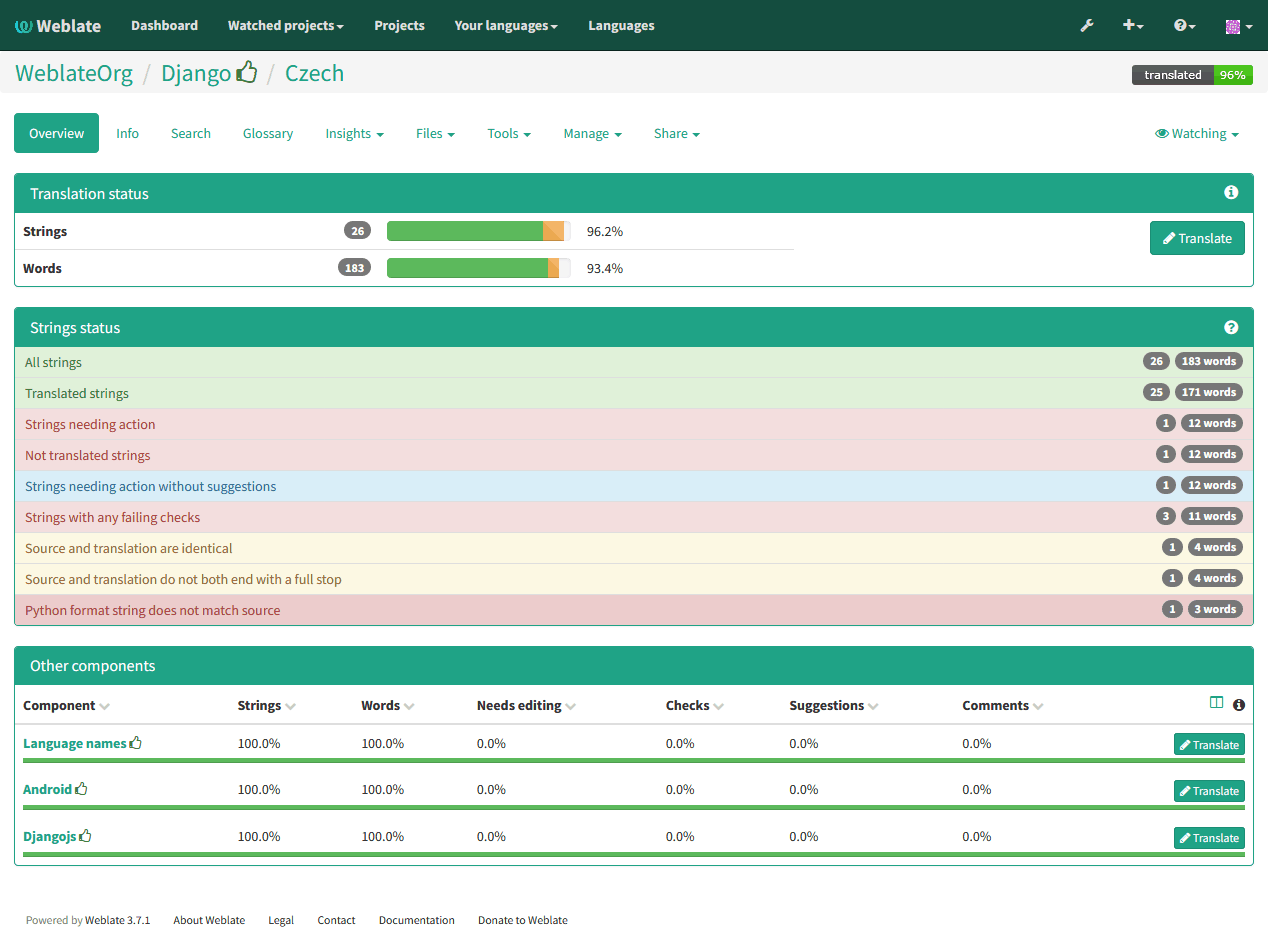Sort by Words column header
This screenshot has height=940, width=1268.
388,705
